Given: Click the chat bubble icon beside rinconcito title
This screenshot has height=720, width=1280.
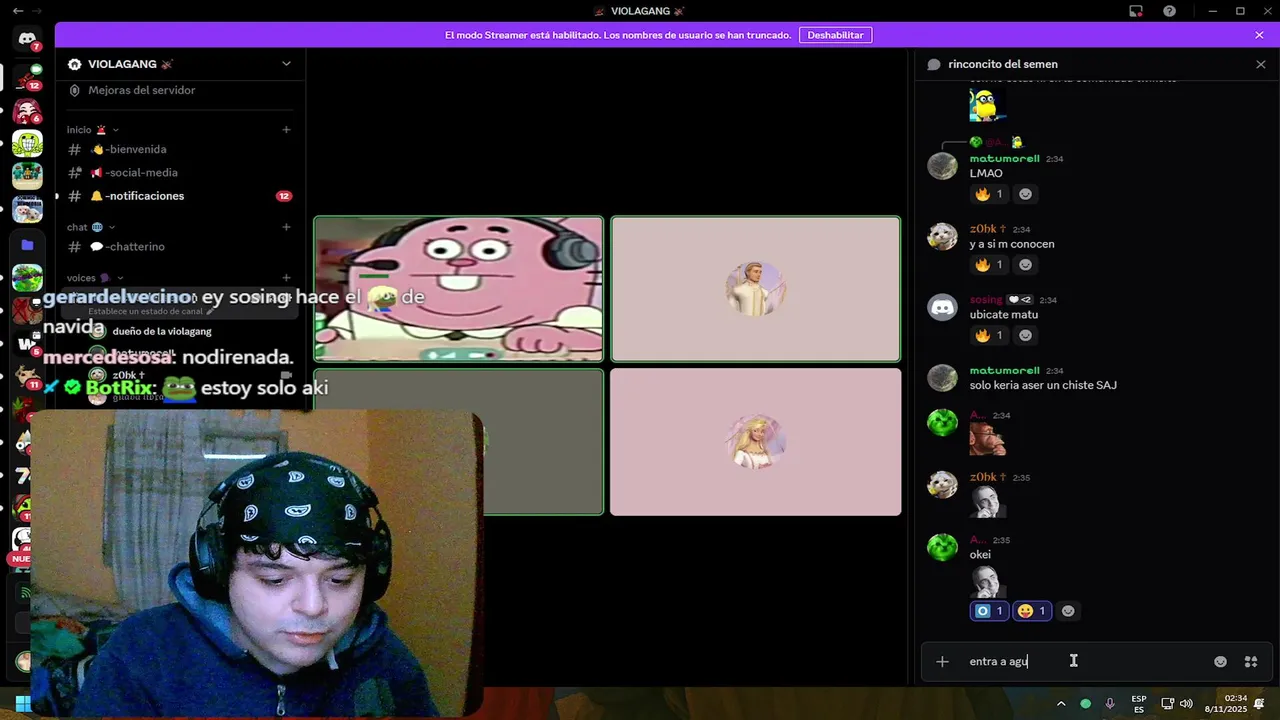Looking at the screenshot, I should [x=934, y=64].
